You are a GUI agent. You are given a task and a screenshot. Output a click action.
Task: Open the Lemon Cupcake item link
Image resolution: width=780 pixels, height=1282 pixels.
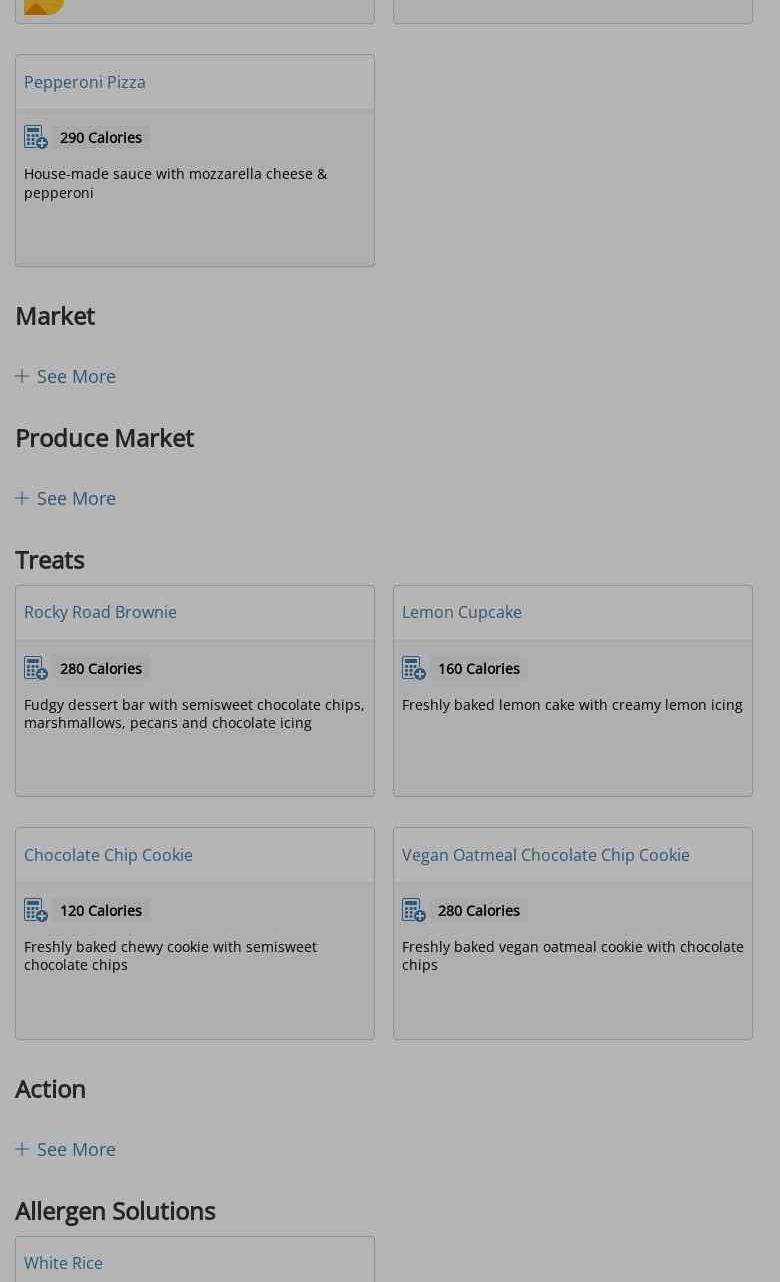click(x=462, y=612)
